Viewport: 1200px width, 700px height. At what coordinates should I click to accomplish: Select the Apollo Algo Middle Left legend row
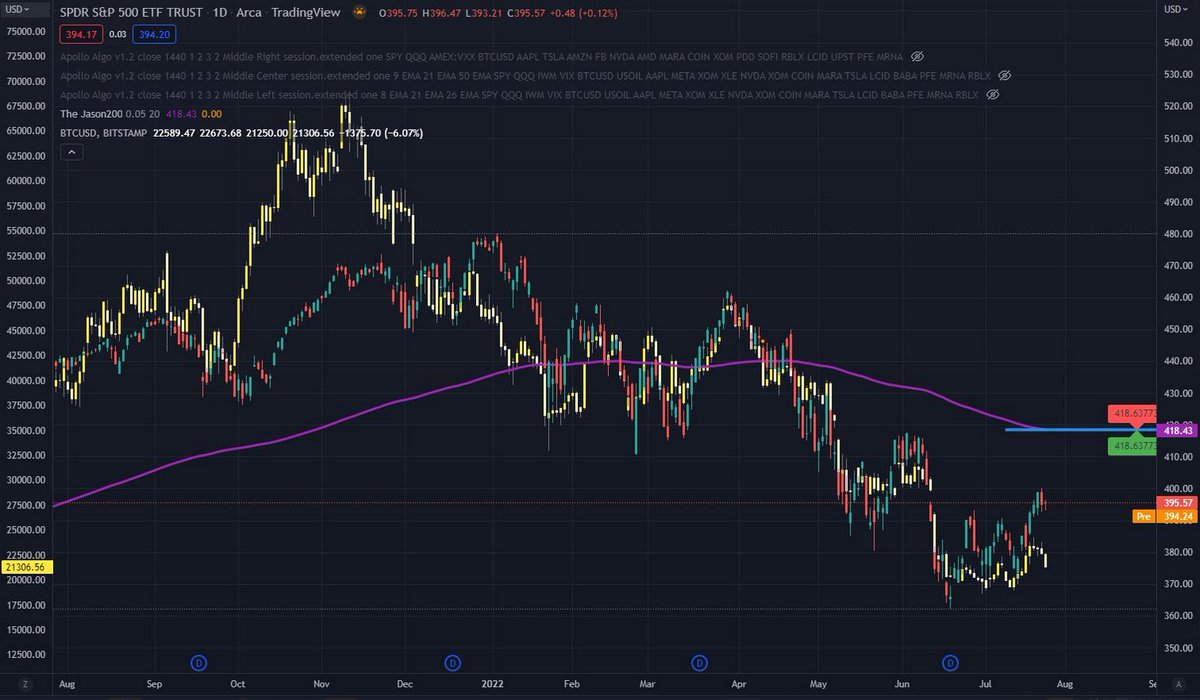pyautogui.click(x=521, y=94)
